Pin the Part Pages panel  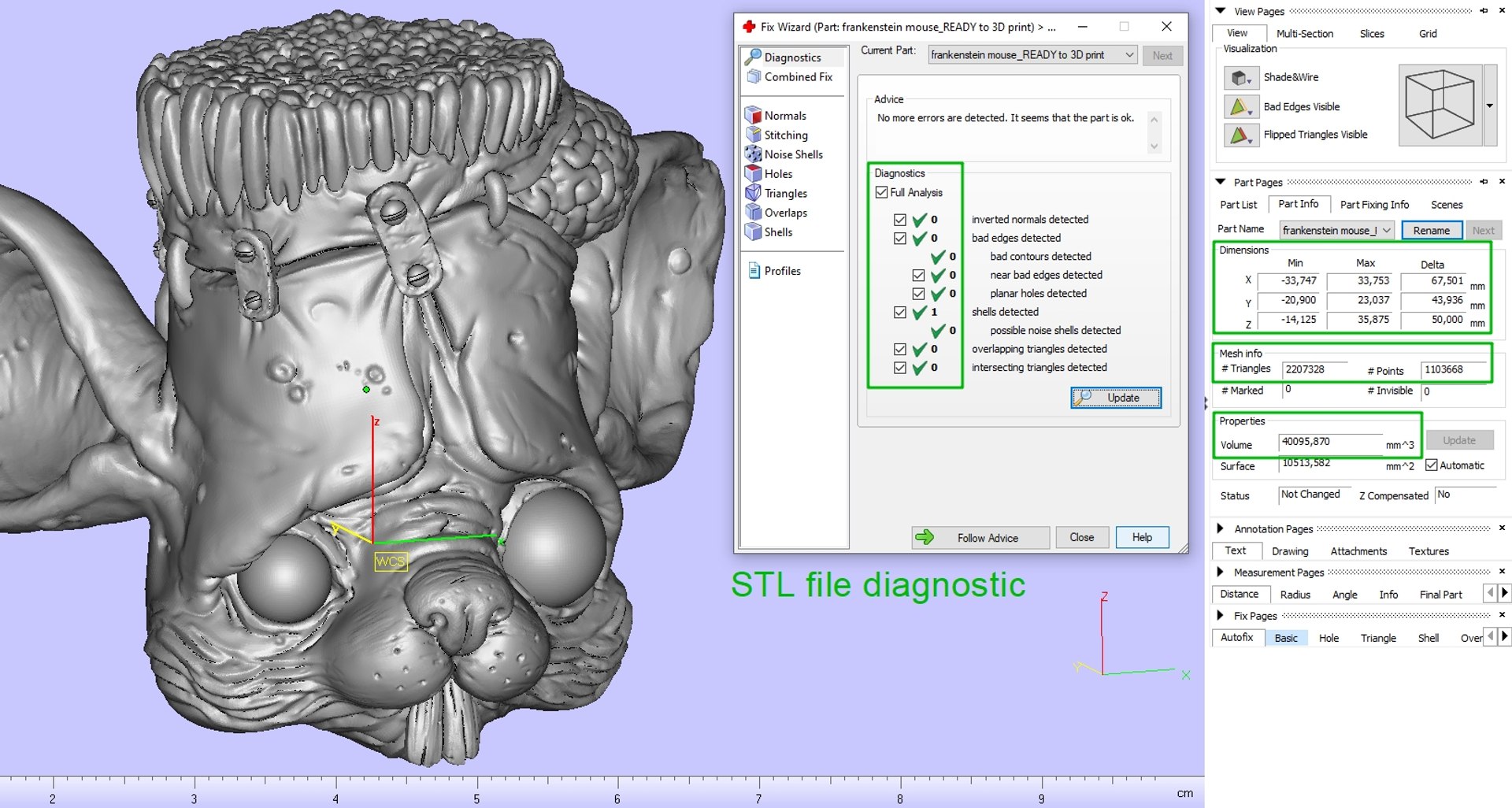pos(1484,182)
